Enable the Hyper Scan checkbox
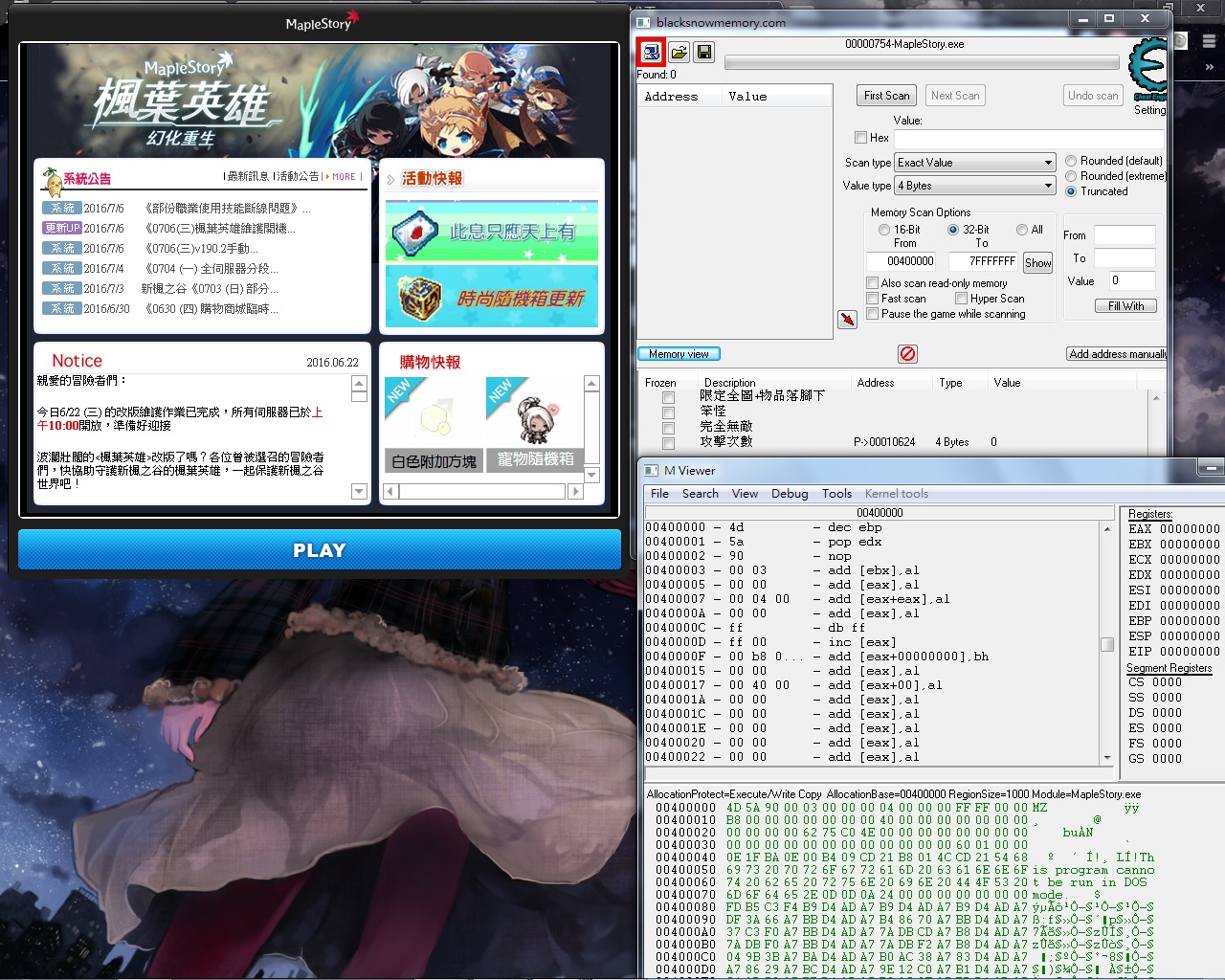 point(961,299)
